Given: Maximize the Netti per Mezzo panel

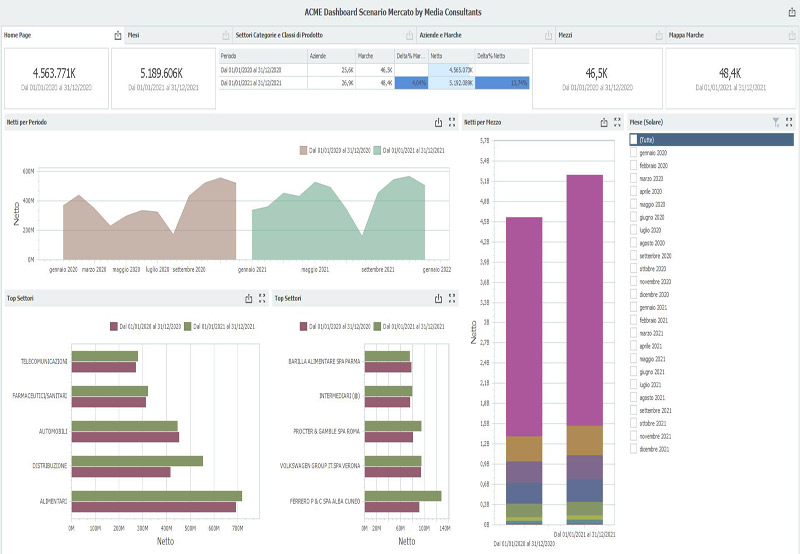Looking at the screenshot, I should point(619,123).
